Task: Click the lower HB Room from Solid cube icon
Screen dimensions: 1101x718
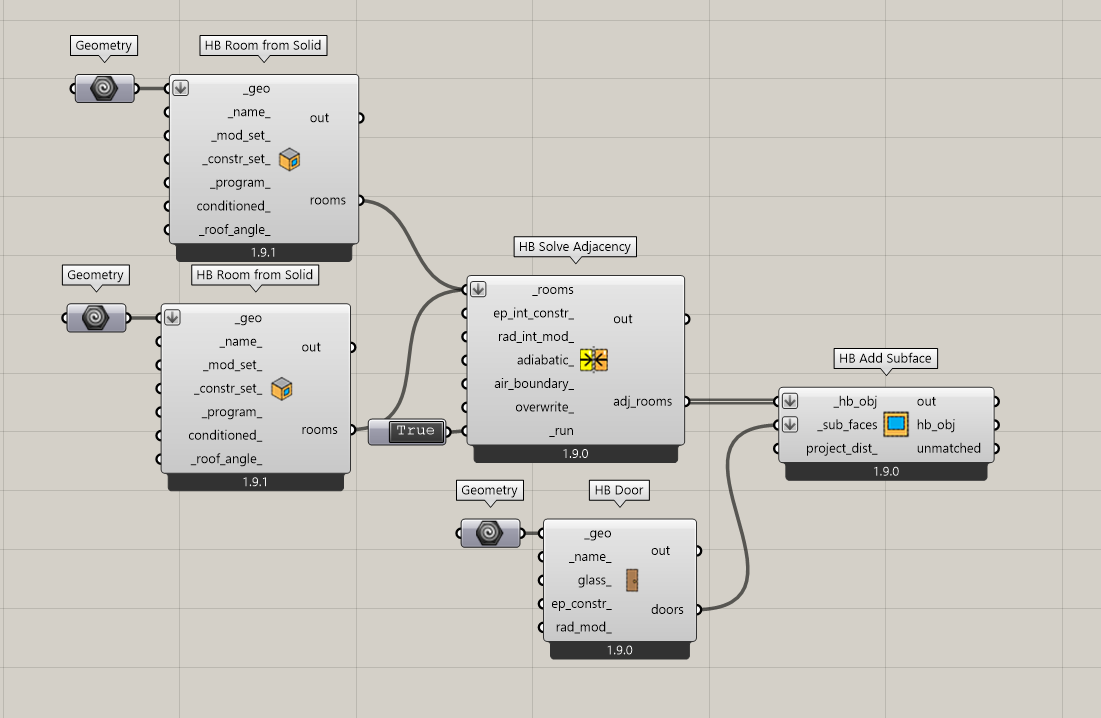Action: [282, 389]
